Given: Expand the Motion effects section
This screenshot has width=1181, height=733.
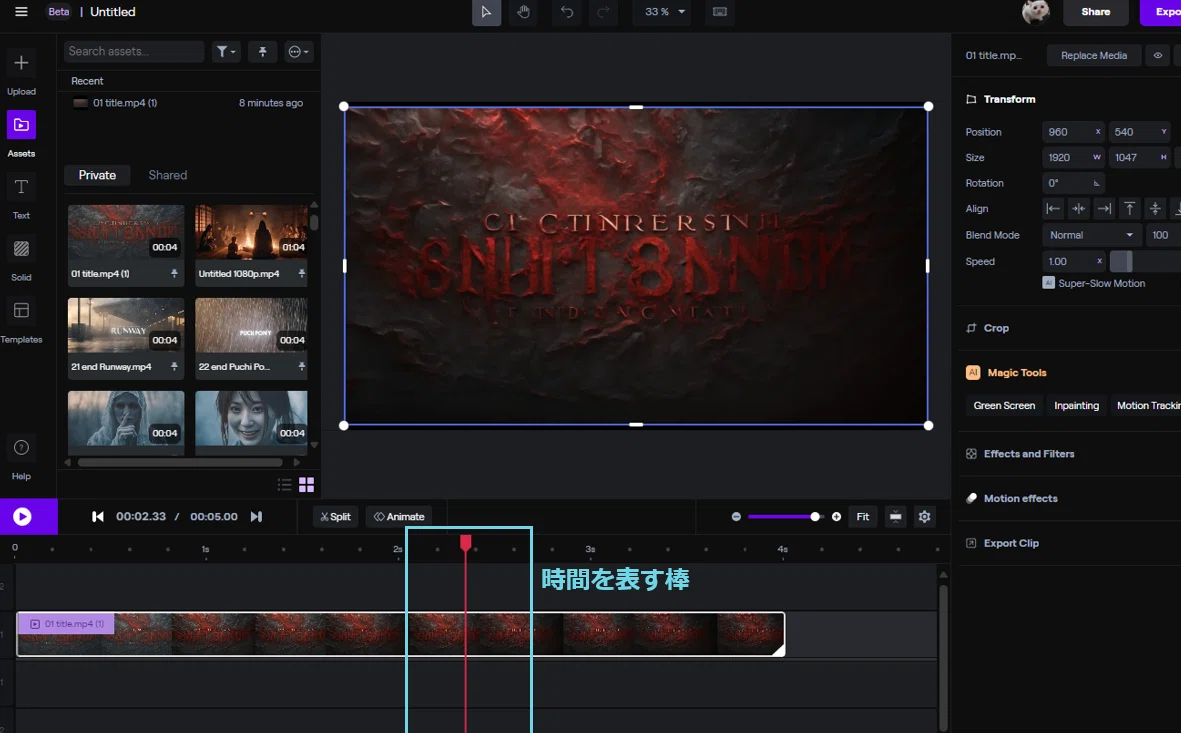Looking at the screenshot, I should [1020, 498].
